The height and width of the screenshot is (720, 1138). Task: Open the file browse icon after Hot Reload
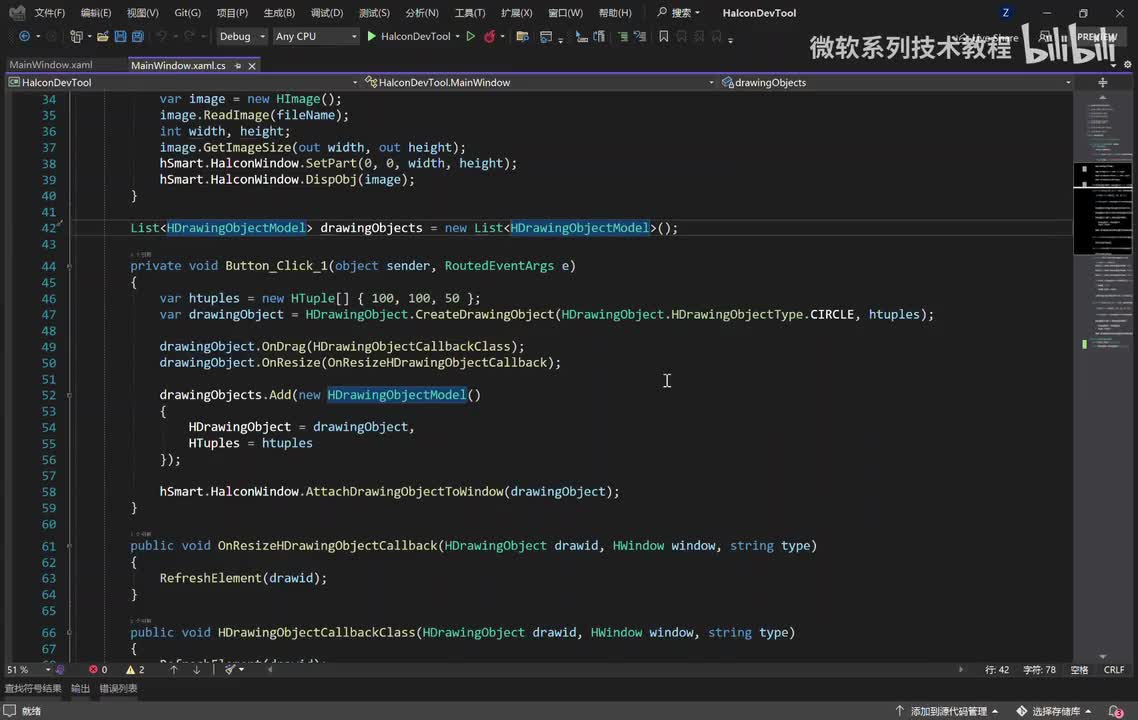(522, 36)
